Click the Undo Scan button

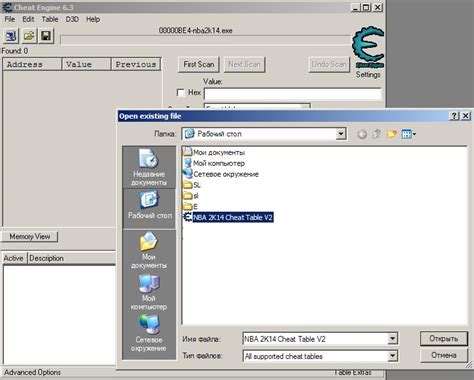point(329,64)
